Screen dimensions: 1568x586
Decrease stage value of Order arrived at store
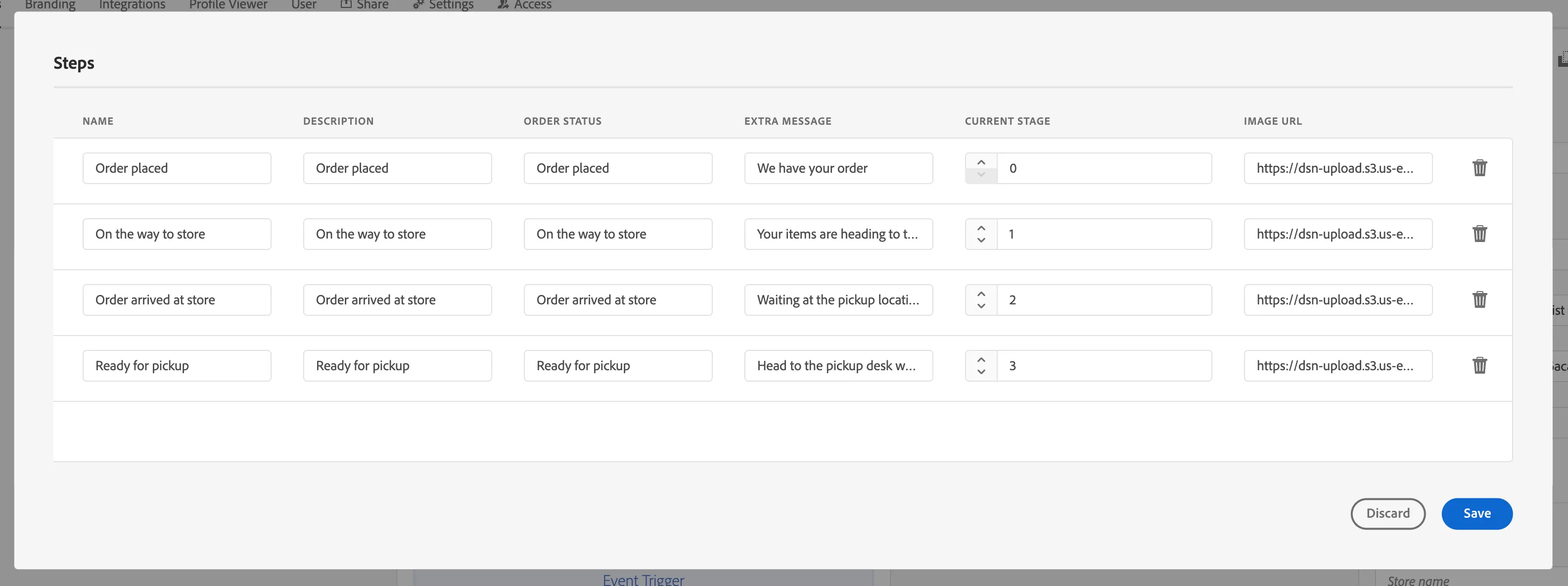pyautogui.click(x=981, y=307)
